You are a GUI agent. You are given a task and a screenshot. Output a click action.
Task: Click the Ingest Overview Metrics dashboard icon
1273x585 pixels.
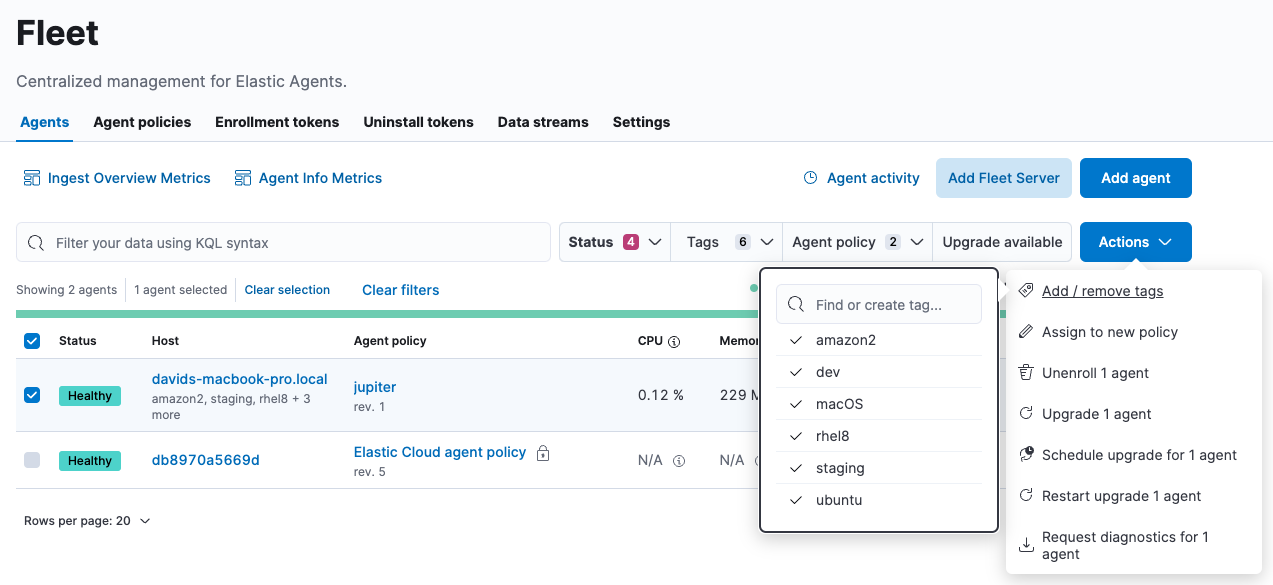[32, 178]
